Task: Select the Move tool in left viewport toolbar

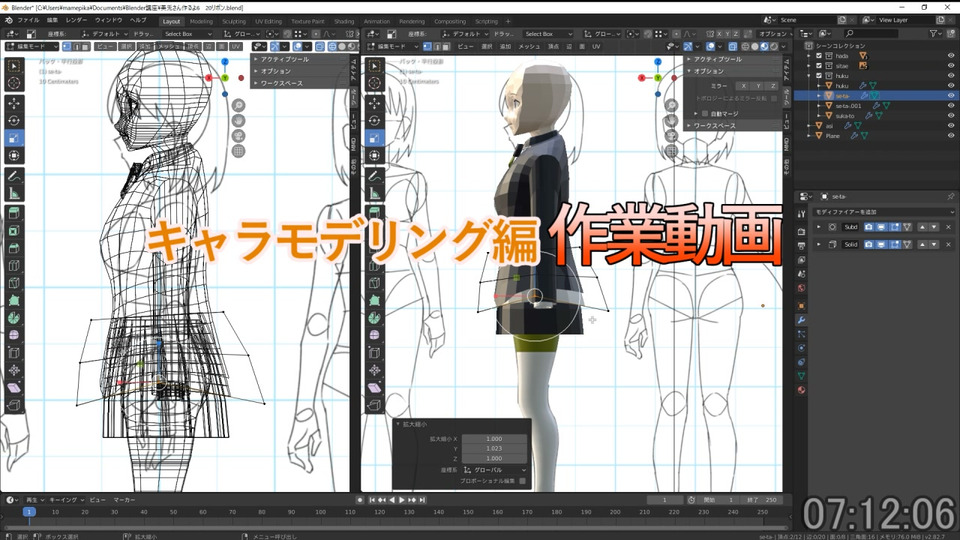Action: click(x=13, y=103)
